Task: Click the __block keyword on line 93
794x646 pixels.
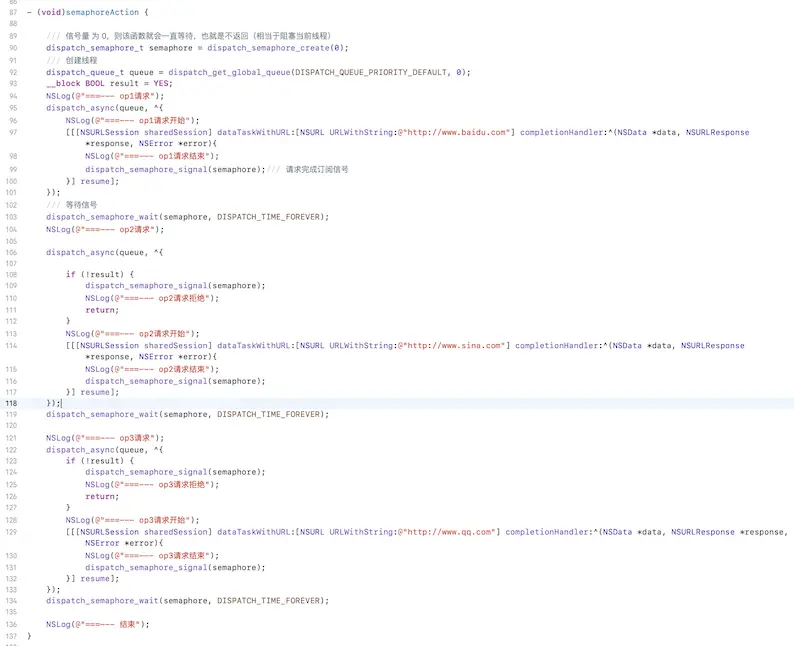Action: click(63, 84)
